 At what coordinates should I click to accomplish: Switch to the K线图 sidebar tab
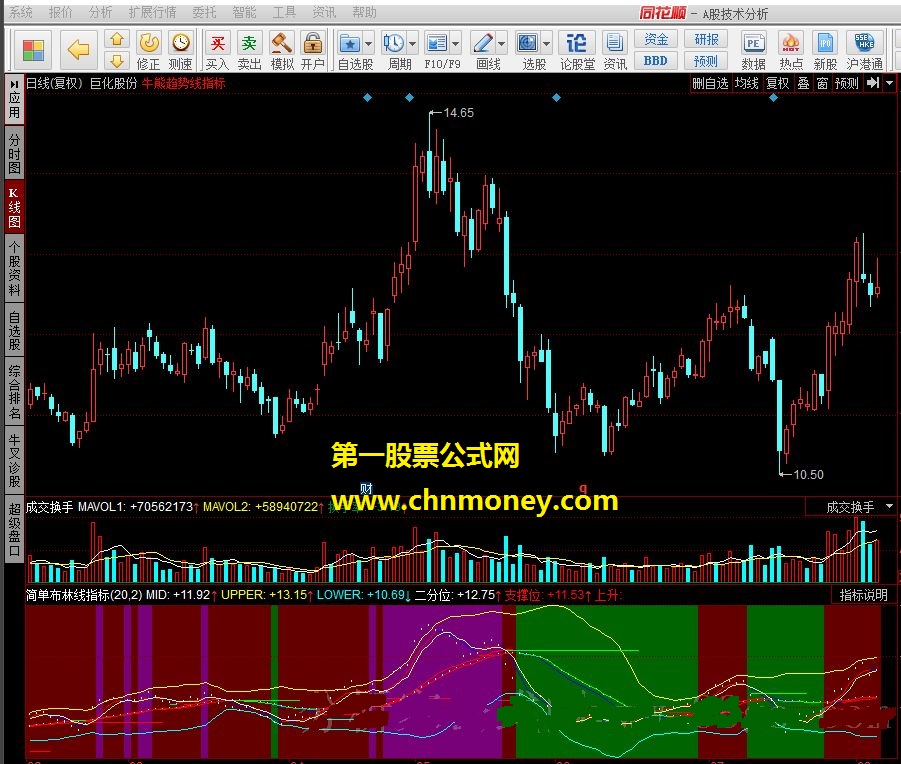pos(14,207)
